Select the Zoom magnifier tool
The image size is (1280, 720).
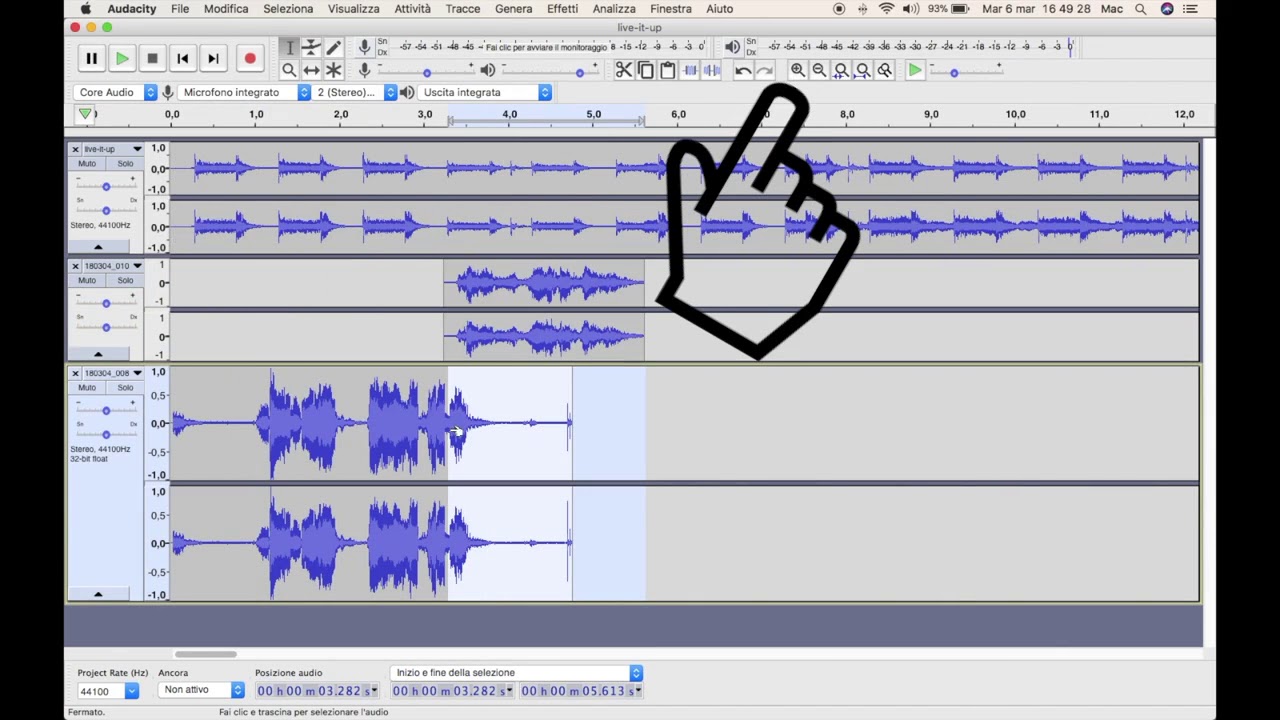point(289,70)
